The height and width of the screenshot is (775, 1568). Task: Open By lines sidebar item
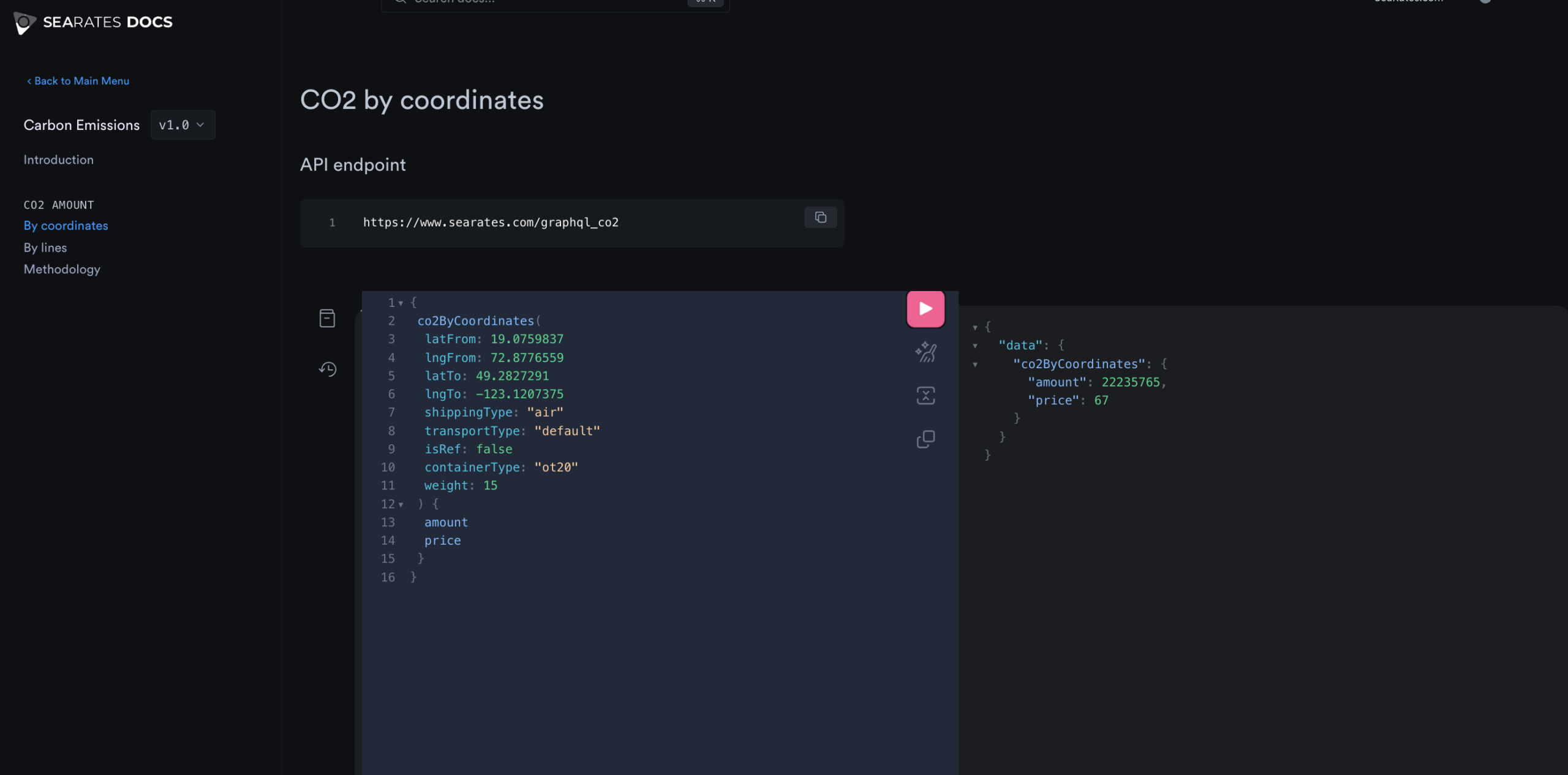[x=45, y=248]
